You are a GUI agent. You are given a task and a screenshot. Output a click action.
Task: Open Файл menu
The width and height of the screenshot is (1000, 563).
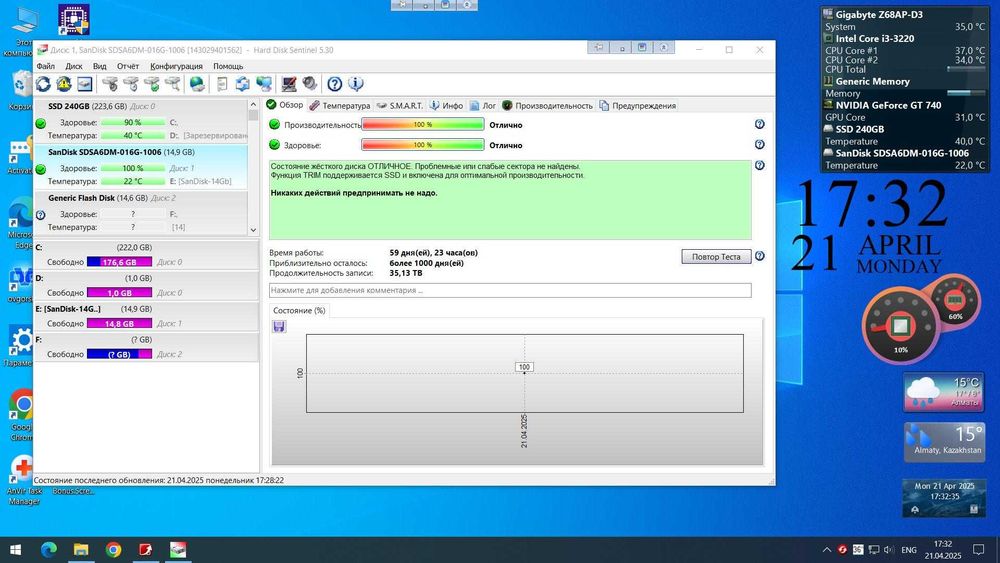pos(45,66)
